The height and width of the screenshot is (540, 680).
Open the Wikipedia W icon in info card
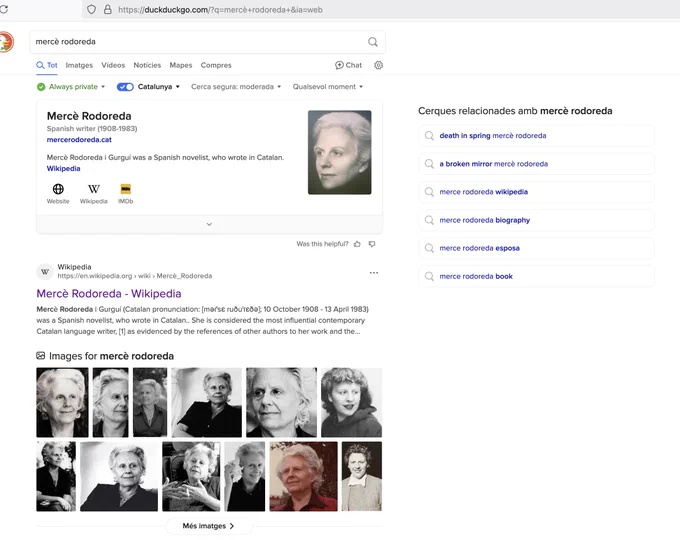tap(94, 189)
